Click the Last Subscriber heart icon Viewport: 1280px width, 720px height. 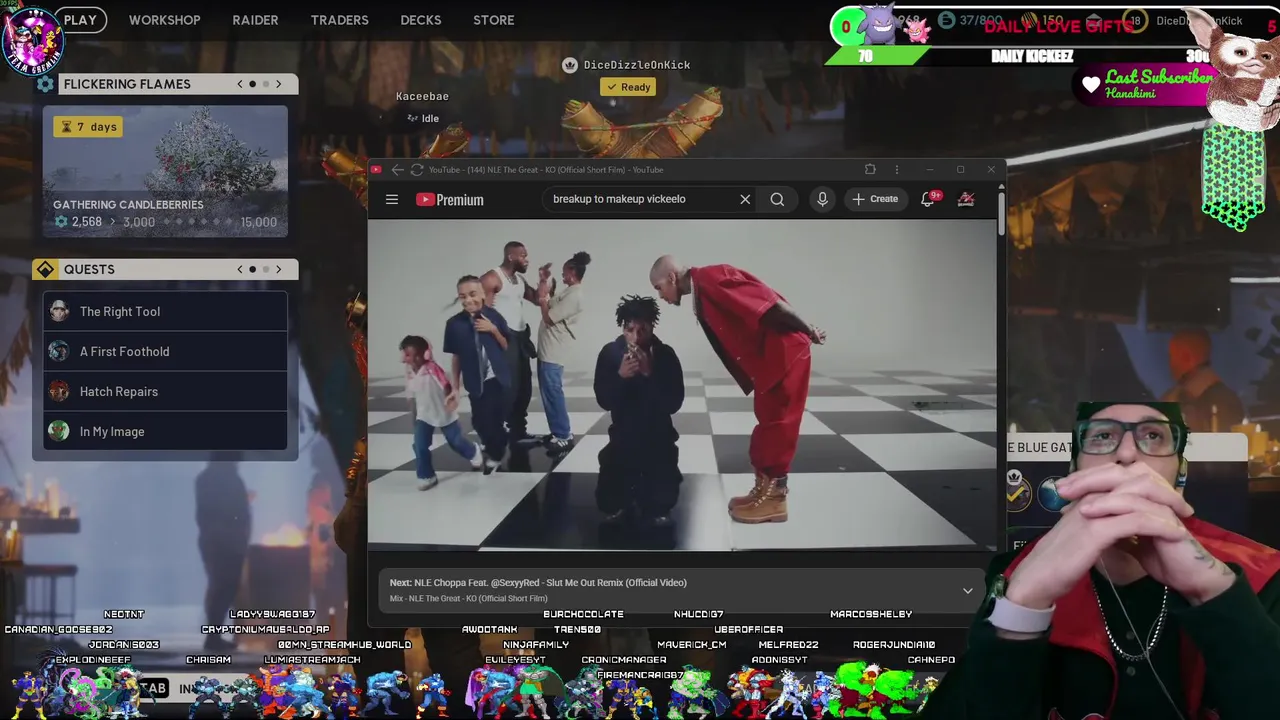tap(1091, 85)
